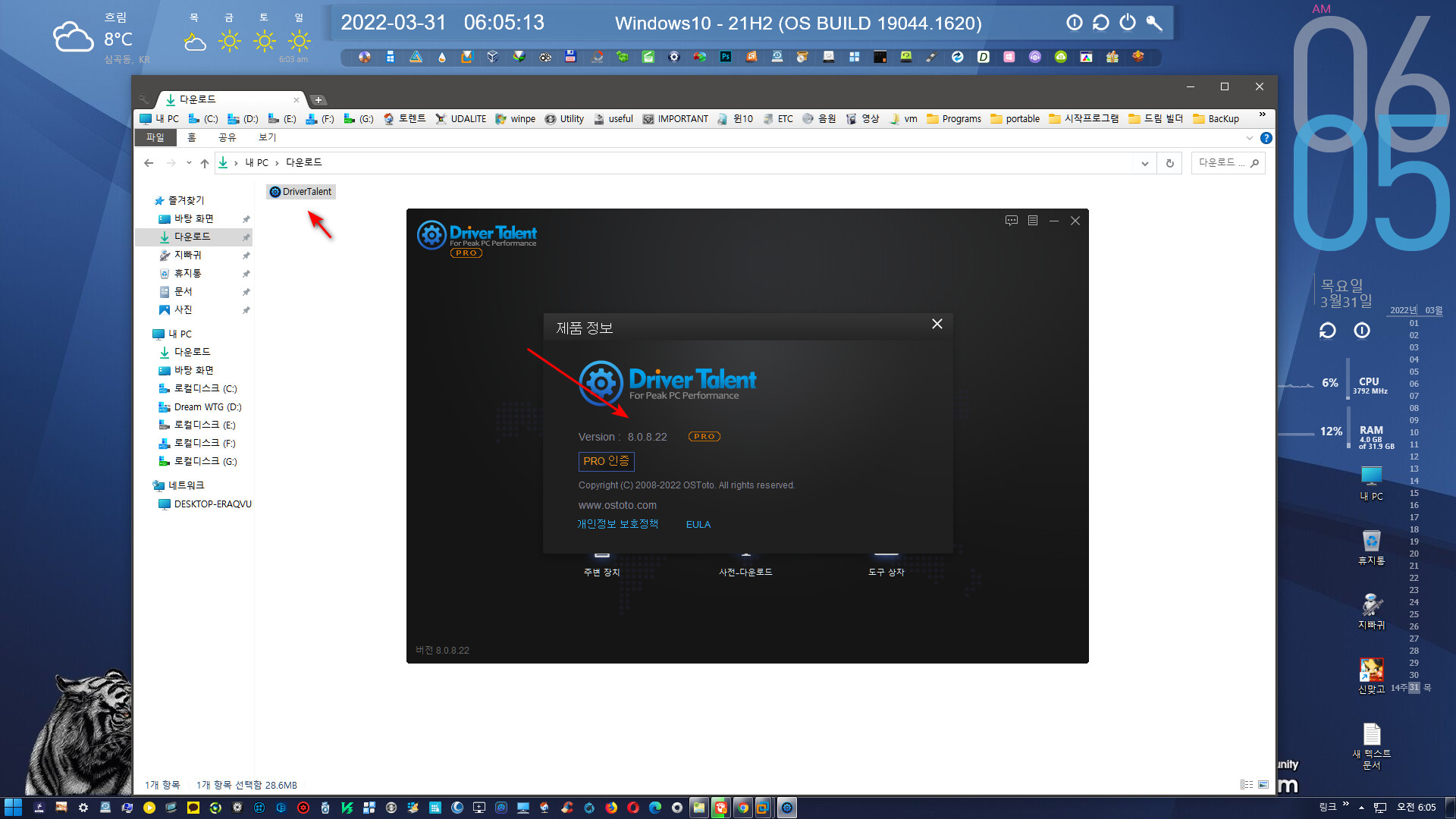The image size is (1456, 819).
Task: Click the shutdown power icon in the top header bar
Action: pyautogui.click(x=1128, y=23)
